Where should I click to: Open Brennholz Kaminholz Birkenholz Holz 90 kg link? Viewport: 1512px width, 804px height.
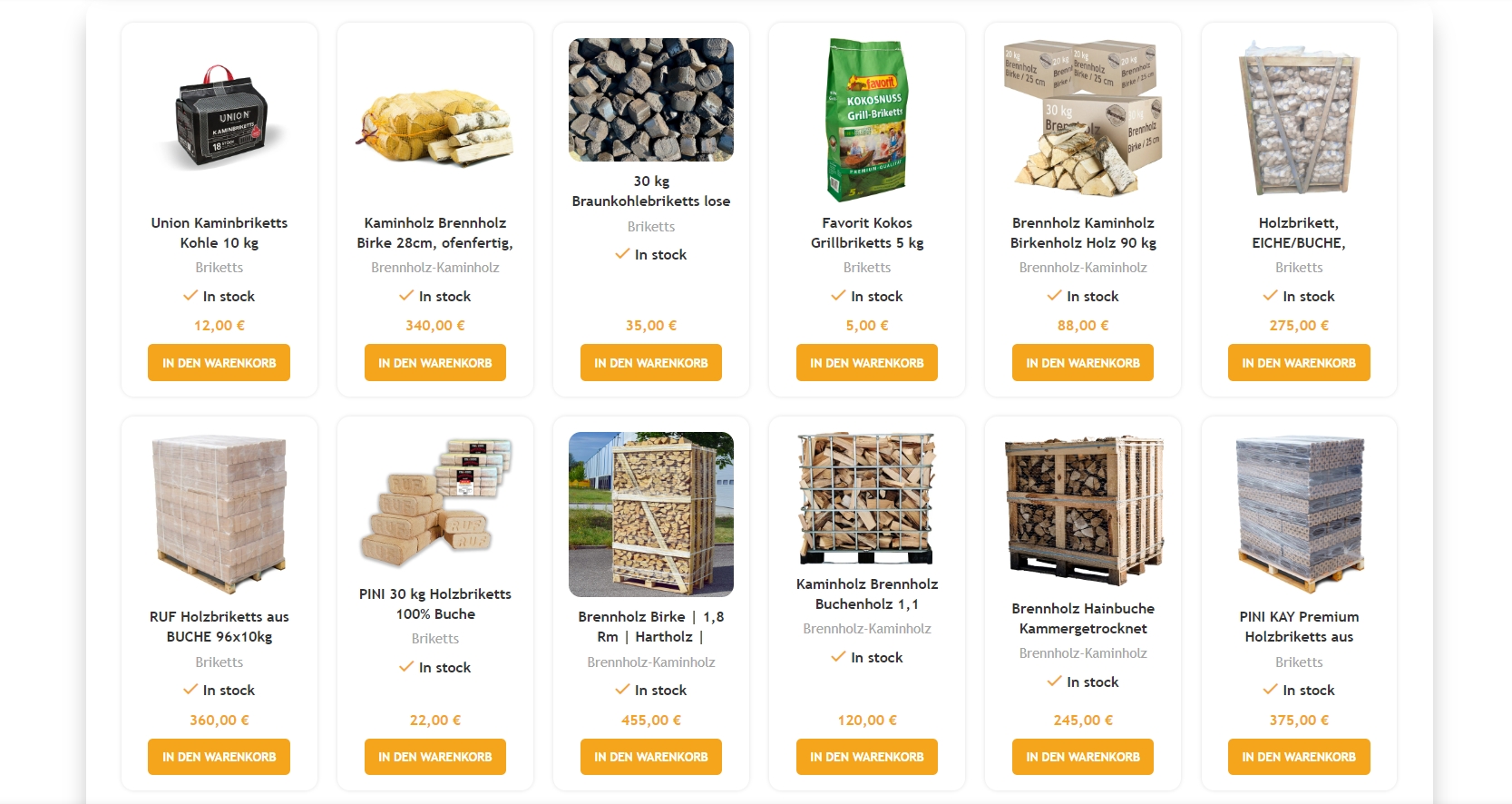click(1083, 233)
